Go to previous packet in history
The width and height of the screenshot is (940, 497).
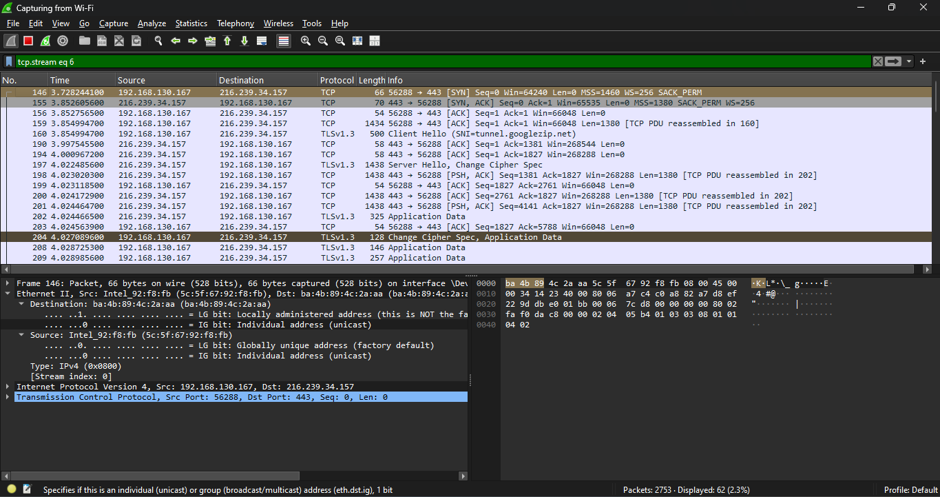[x=176, y=41]
